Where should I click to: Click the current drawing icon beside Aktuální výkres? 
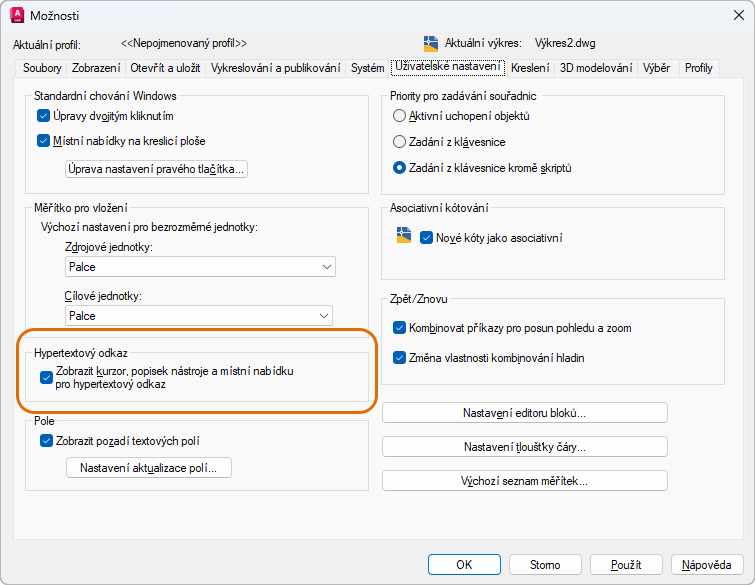coord(431,44)
